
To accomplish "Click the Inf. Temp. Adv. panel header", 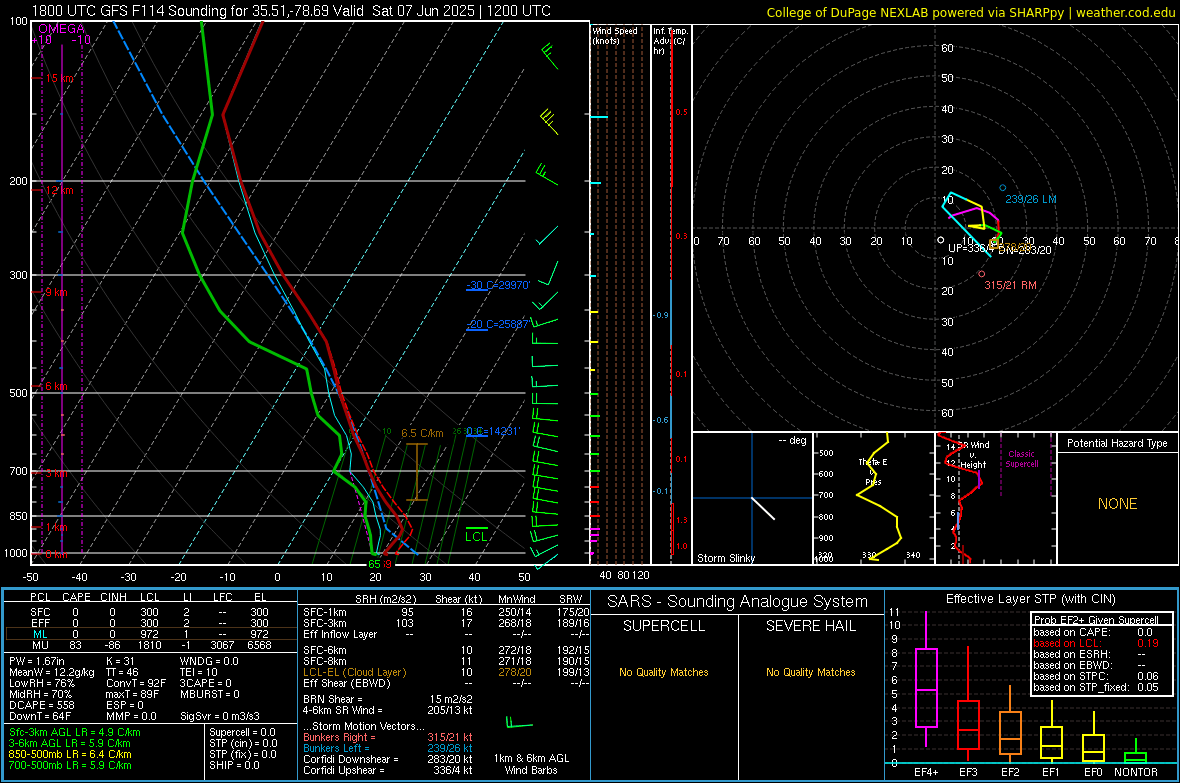I will click(x=670, y=41).
